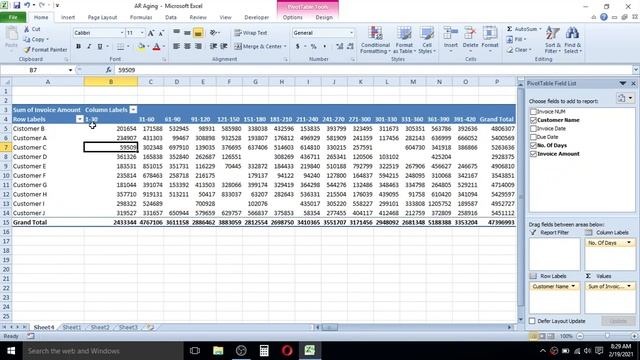Select the Customer D row label
The image size is (640, 360).
[48, 157]
